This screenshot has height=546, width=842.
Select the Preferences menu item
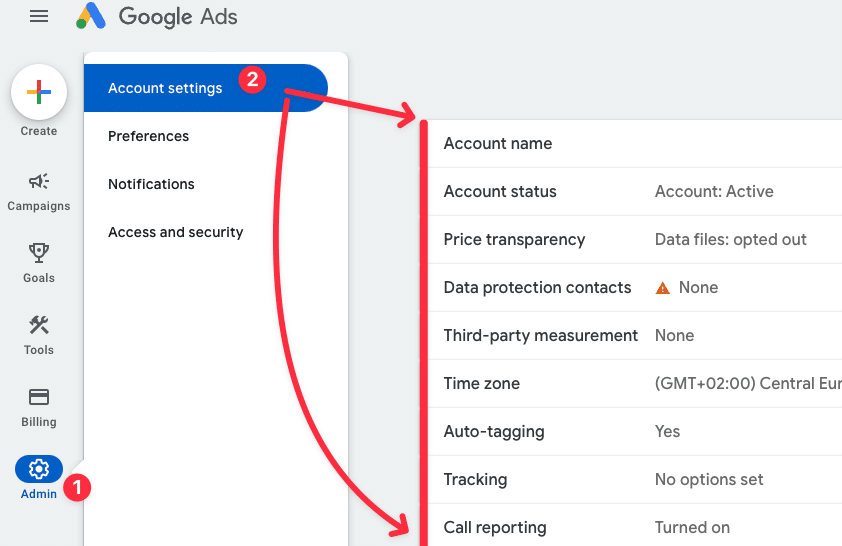pos(148,136)
